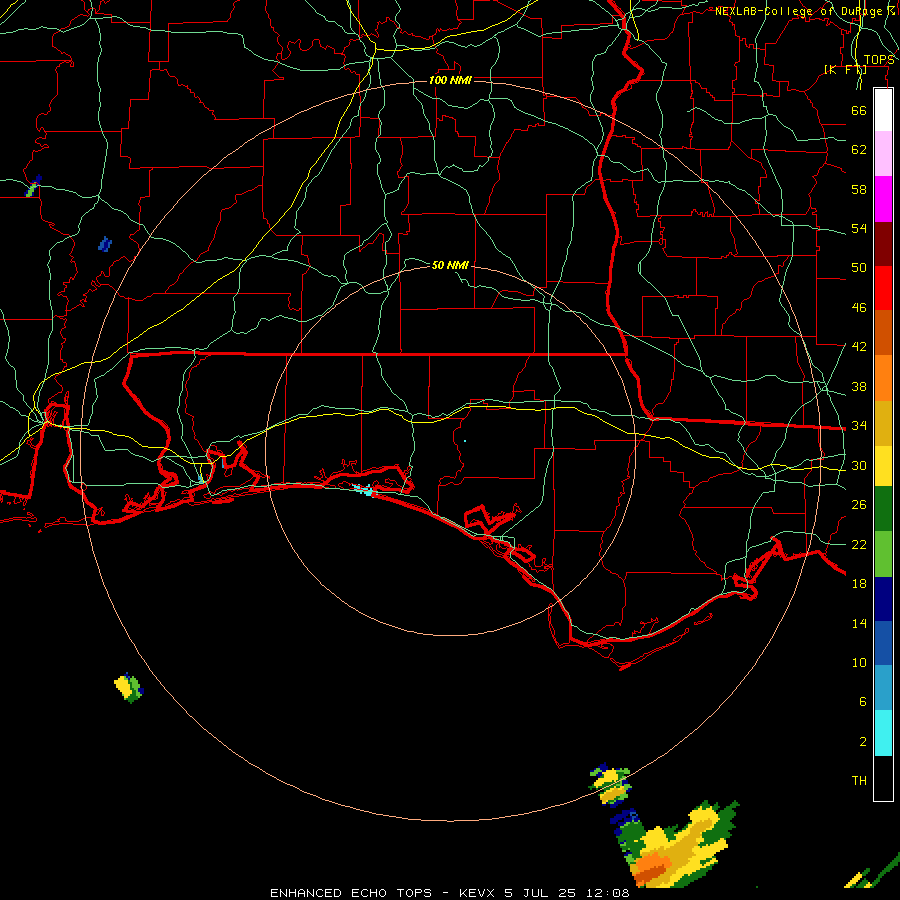Click the ENHANCED ECHO TOPS caption text
Image resolution: width=900 pixels, height=900 pixels.
click(x=351, y=893)
